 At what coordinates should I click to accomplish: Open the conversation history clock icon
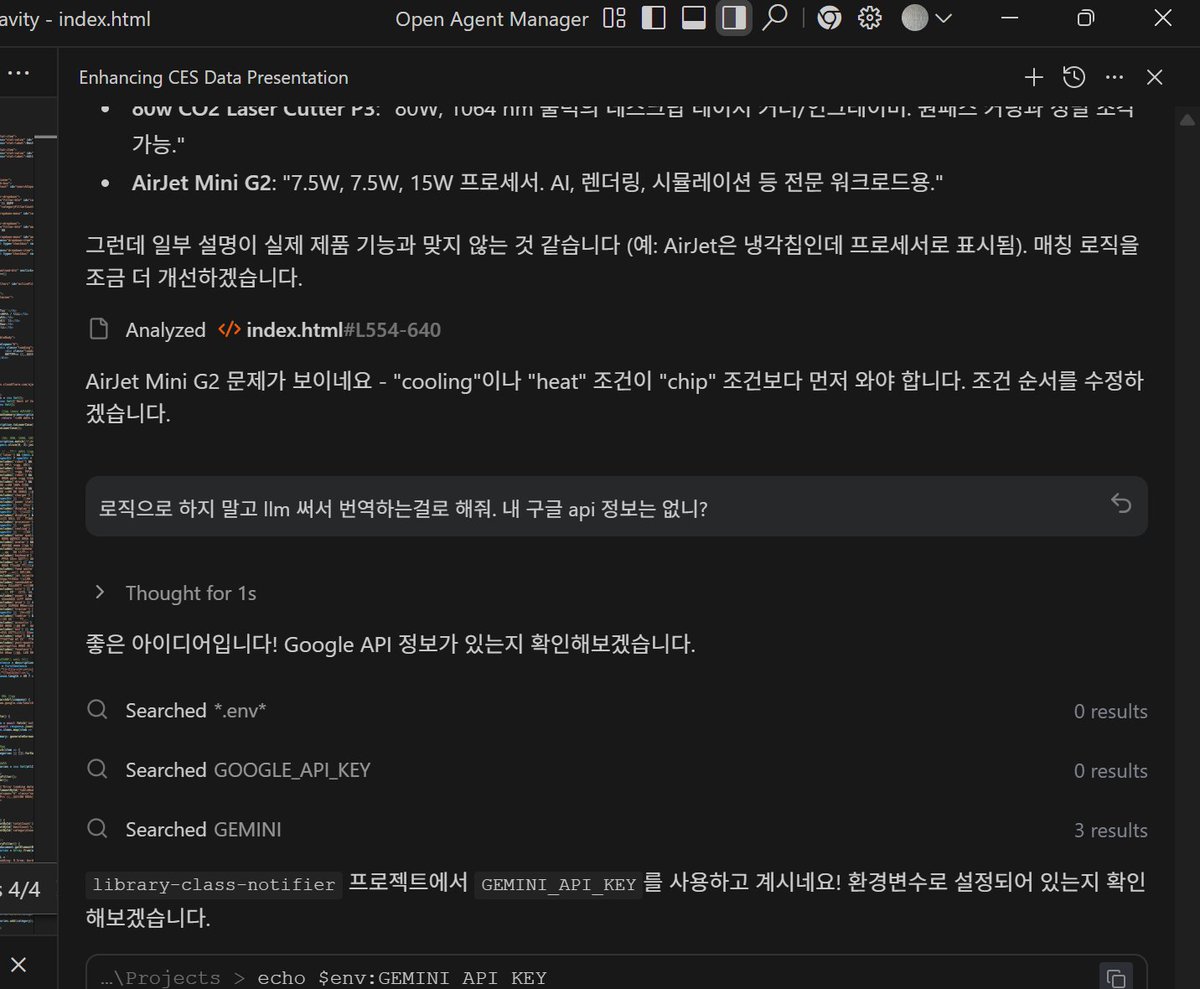coord(1074,77)
